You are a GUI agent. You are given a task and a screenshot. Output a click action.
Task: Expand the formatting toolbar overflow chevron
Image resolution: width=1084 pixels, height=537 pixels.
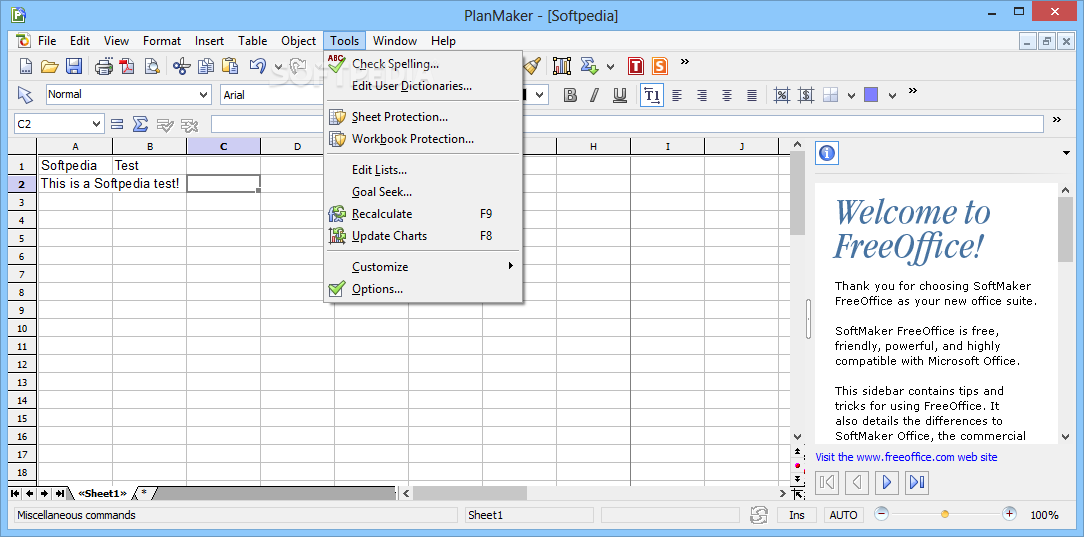point(913,91)
